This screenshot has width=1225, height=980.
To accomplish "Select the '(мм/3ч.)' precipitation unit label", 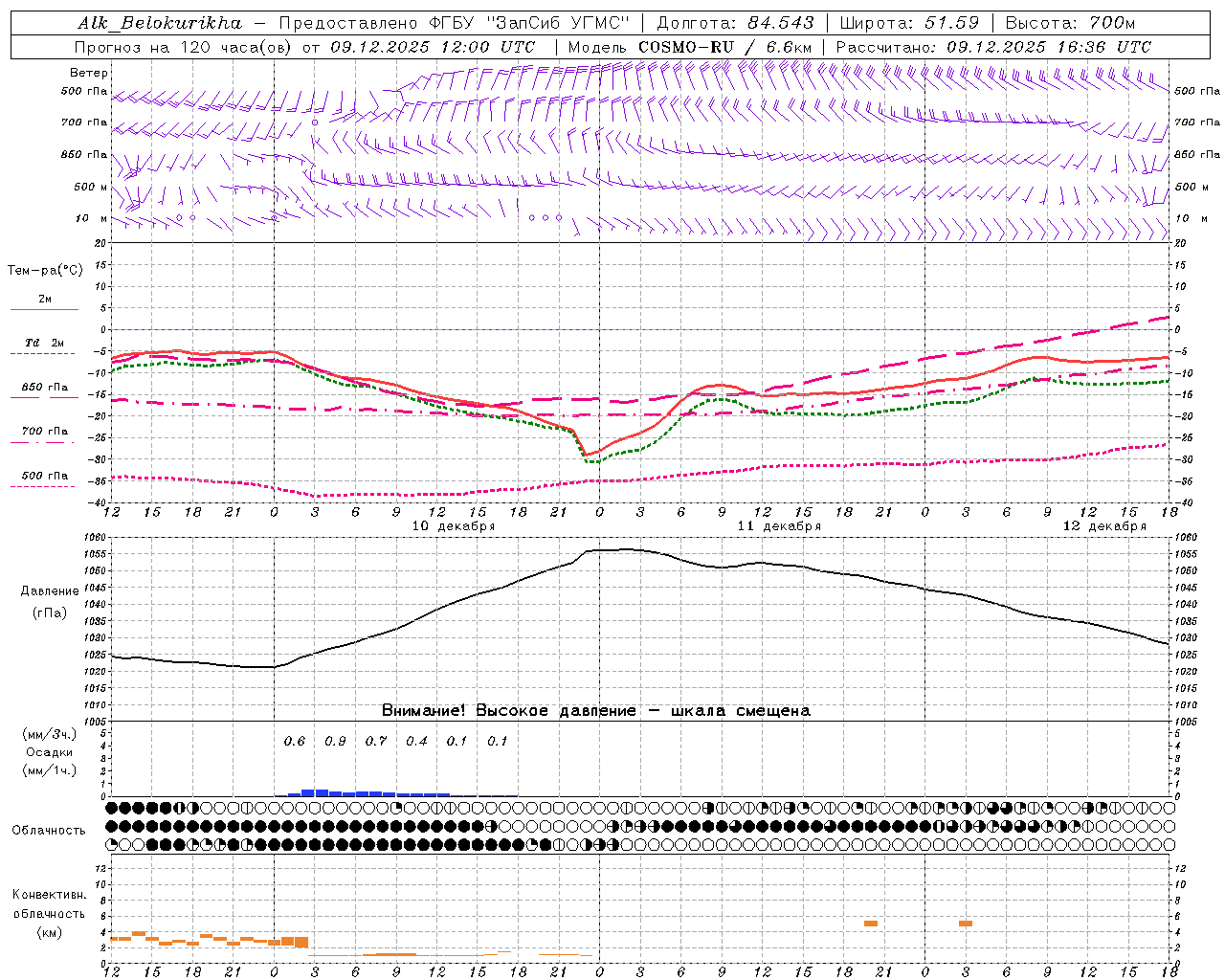I will 50,734.
